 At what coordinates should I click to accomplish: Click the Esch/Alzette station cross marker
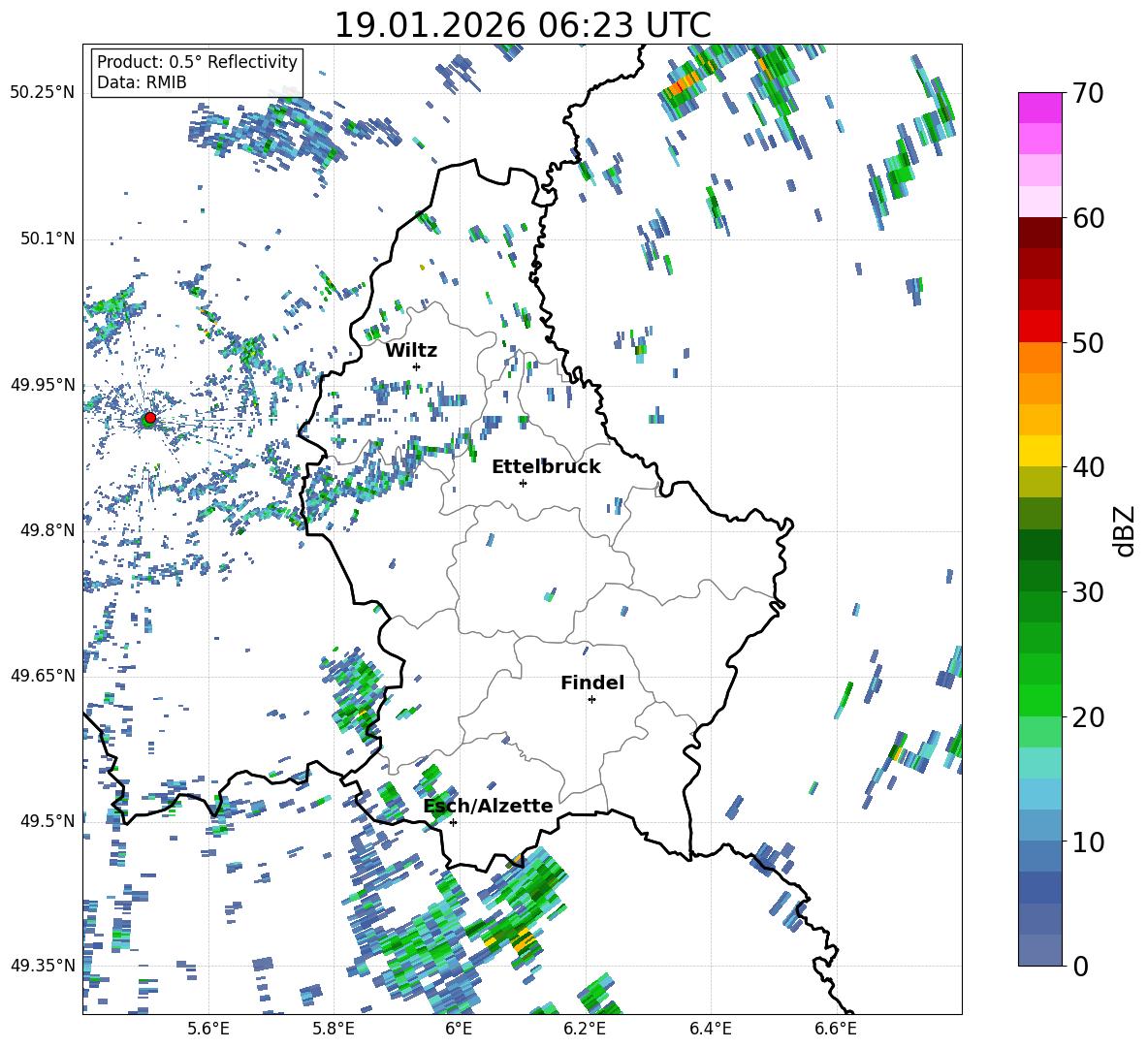click(453, 822)
